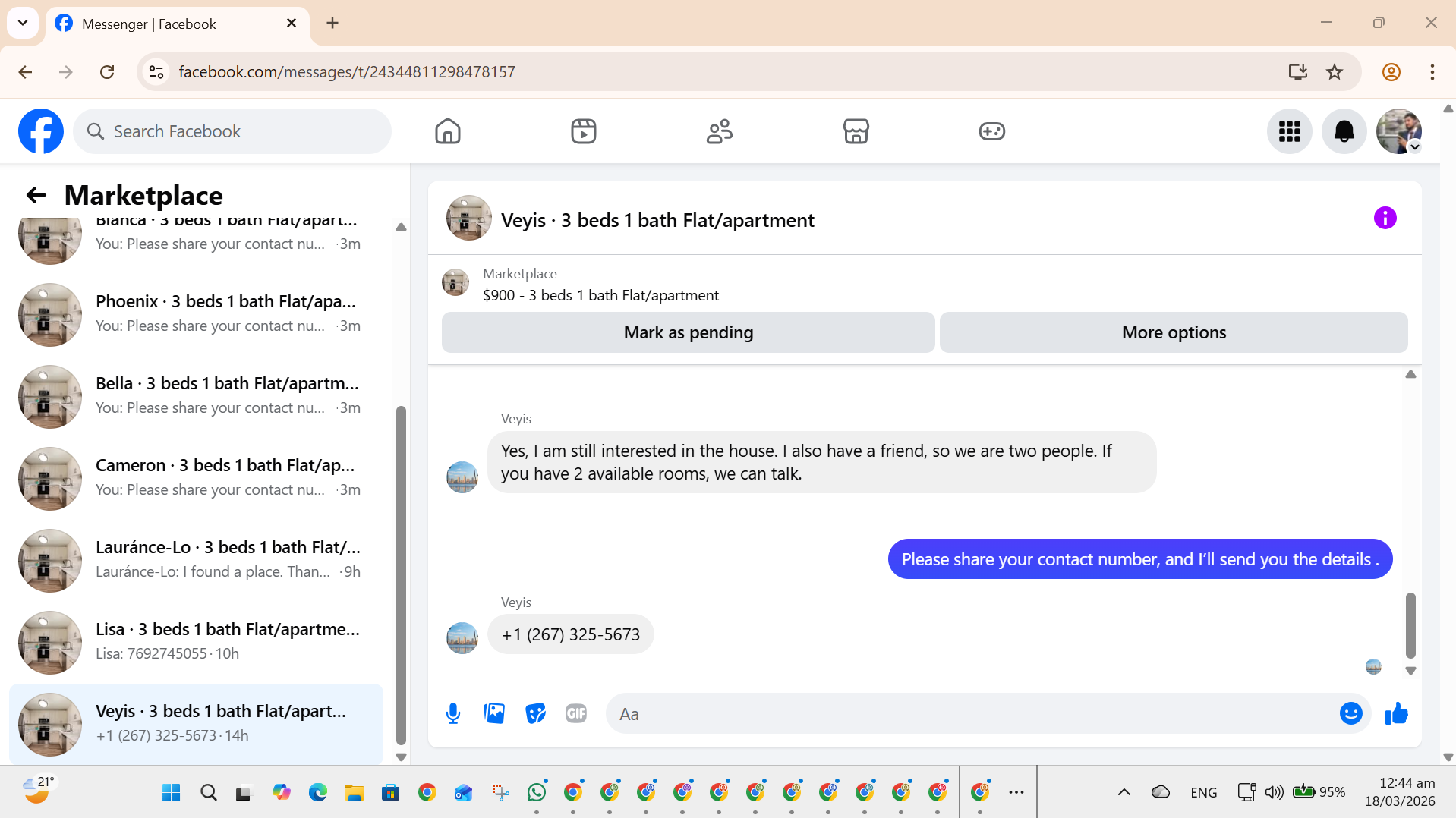Screen dimensions: 1456x818
Task: Click the 'Yes, I am still interested' message
Action: pos(821,462)
